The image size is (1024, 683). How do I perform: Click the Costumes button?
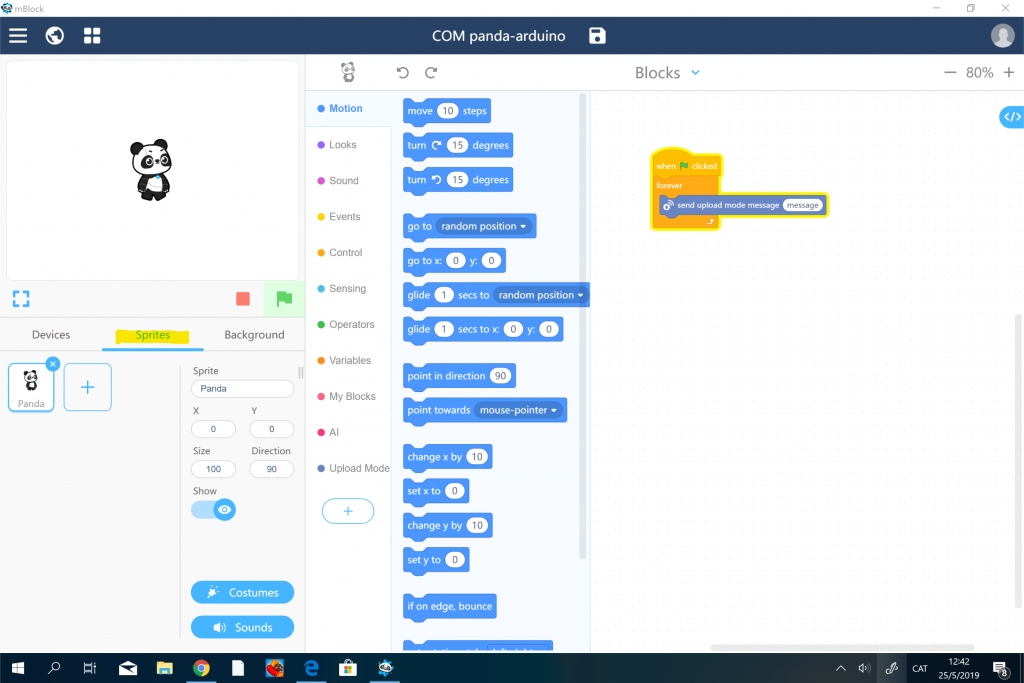242,592
